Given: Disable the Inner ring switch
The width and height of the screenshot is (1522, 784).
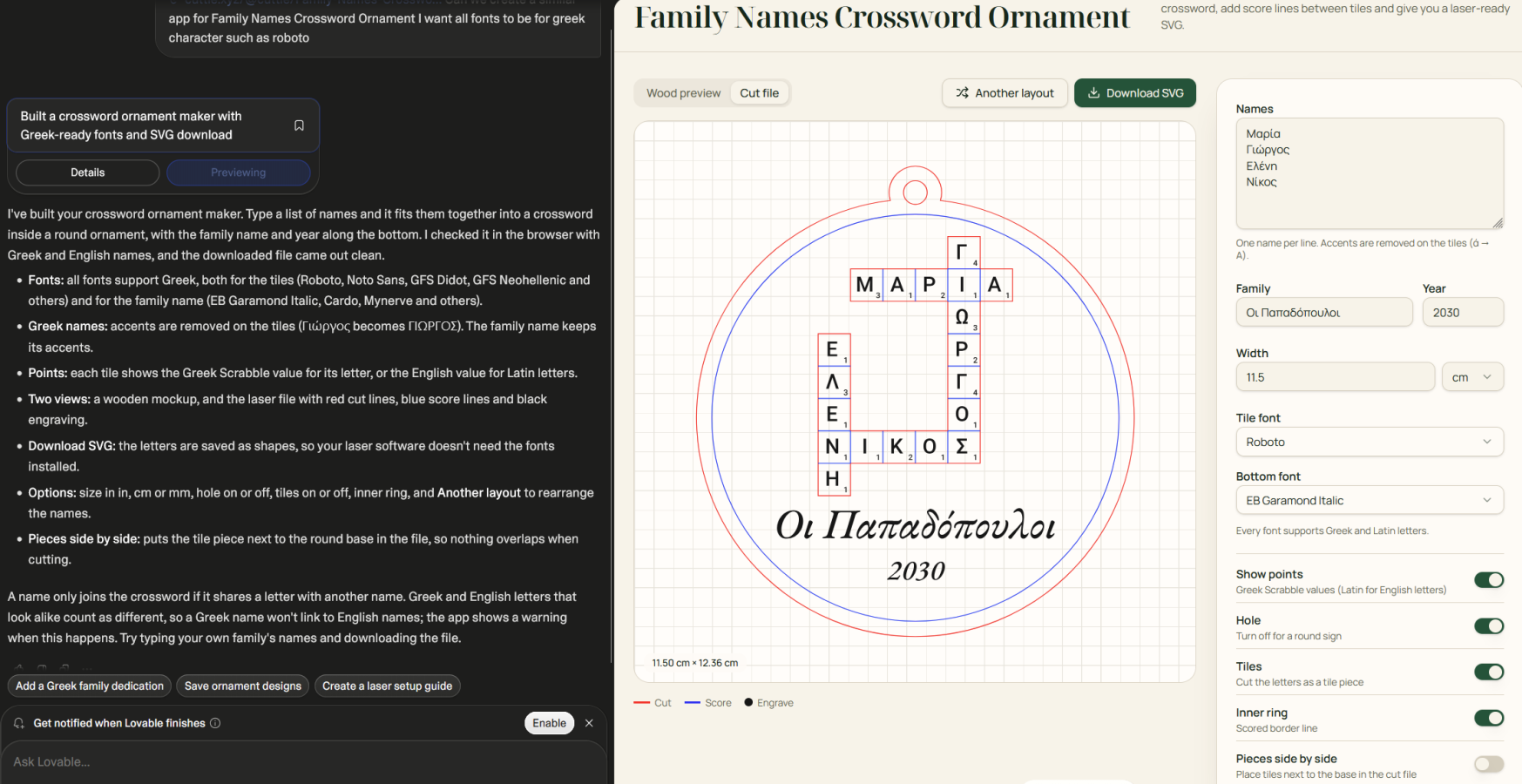Looking at the screenshot, I should (1489, 719).
